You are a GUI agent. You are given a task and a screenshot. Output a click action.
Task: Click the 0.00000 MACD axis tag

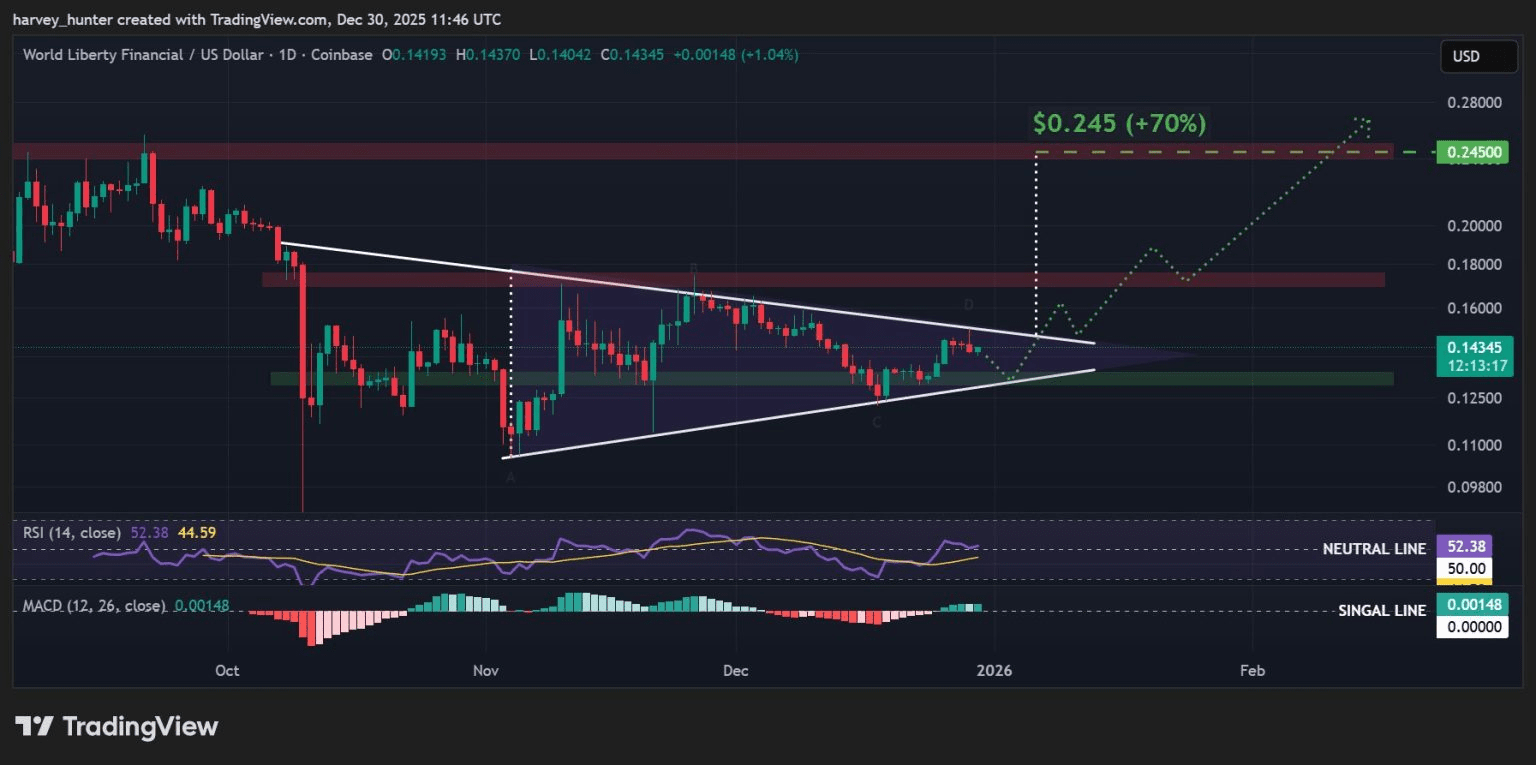tap(1472, 627)
